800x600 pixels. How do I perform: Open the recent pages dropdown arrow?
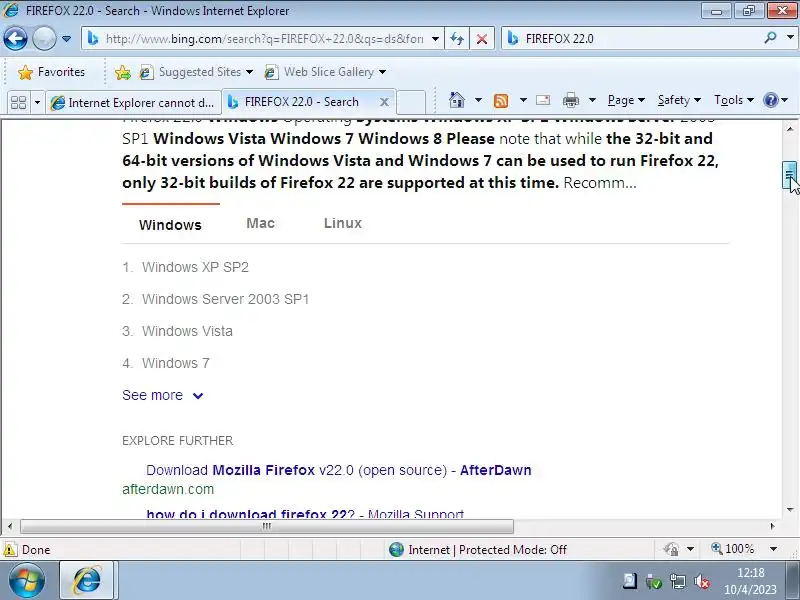coord(66,39)
